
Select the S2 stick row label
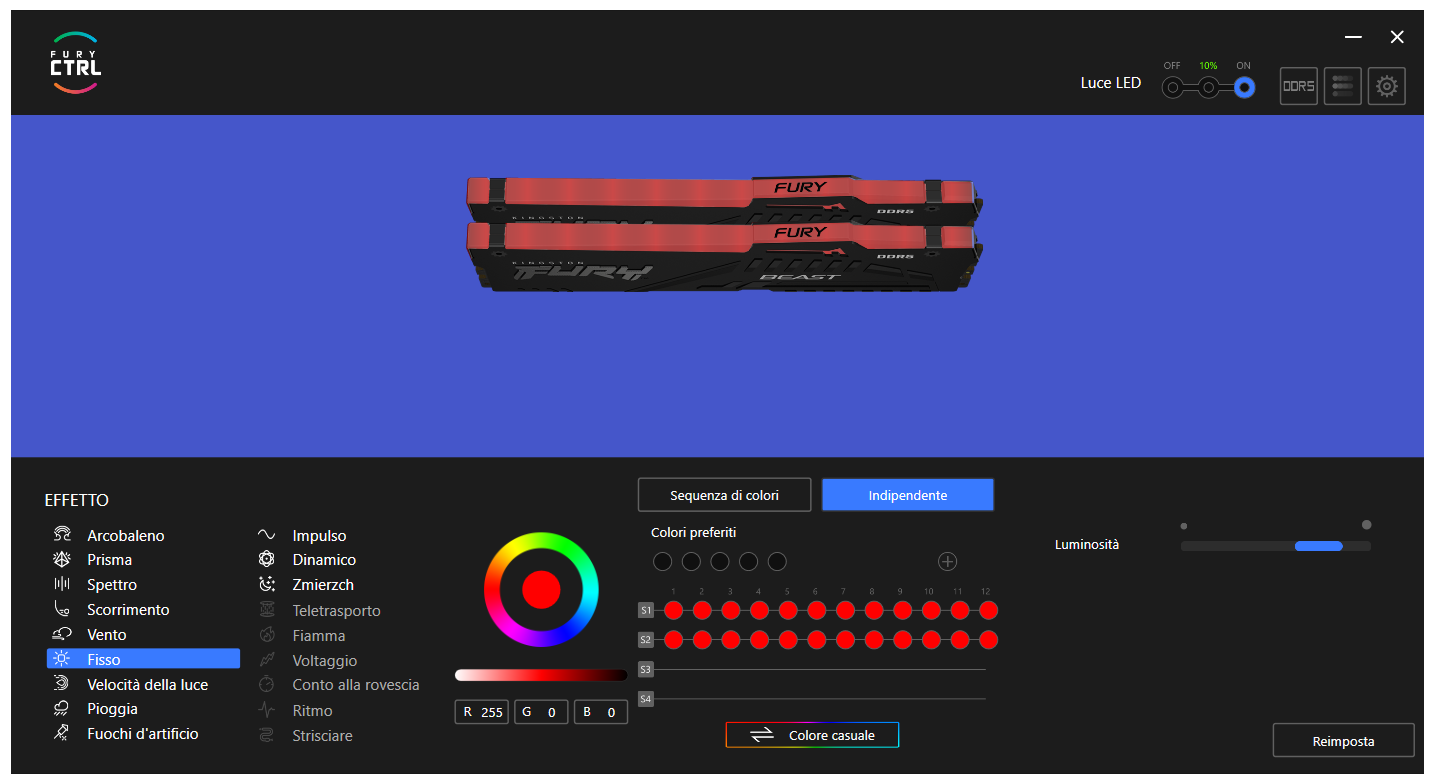click(x=646, y=639)
